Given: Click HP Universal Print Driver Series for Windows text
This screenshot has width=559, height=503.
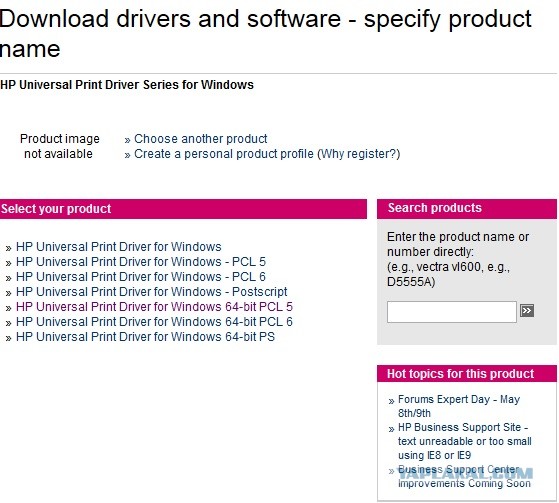Looking at the screenshot, I should [127, 85].
